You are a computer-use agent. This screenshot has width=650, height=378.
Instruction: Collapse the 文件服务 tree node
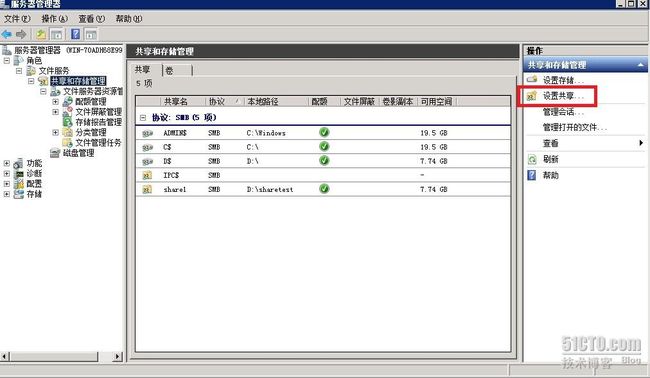tap(19, 71)
